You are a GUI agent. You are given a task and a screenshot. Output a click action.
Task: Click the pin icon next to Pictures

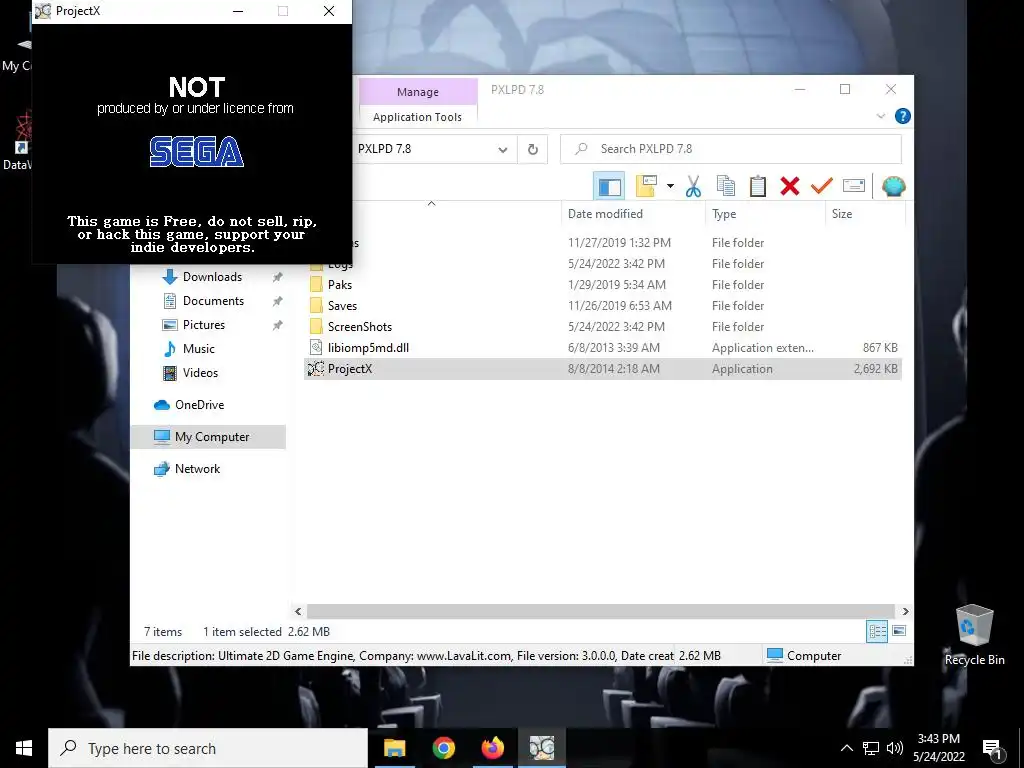[278, 325]
